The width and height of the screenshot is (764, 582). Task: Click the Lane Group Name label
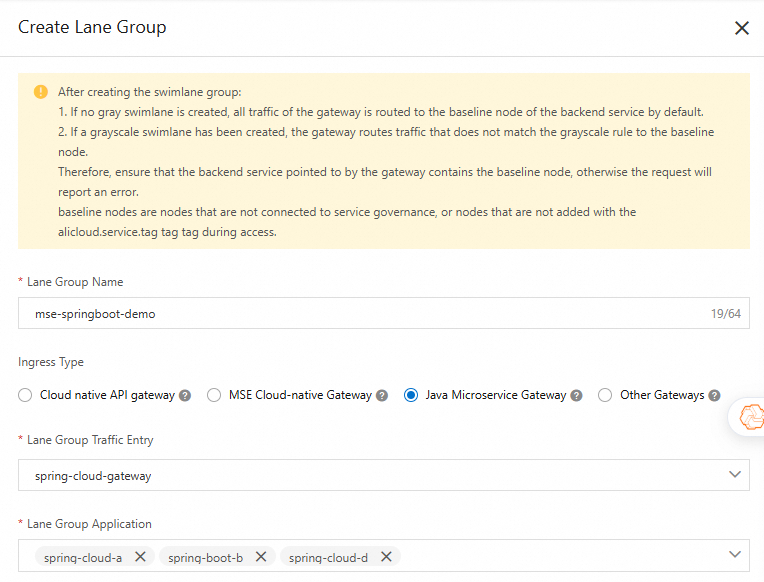pyautogui.click(x=75, y=282)
